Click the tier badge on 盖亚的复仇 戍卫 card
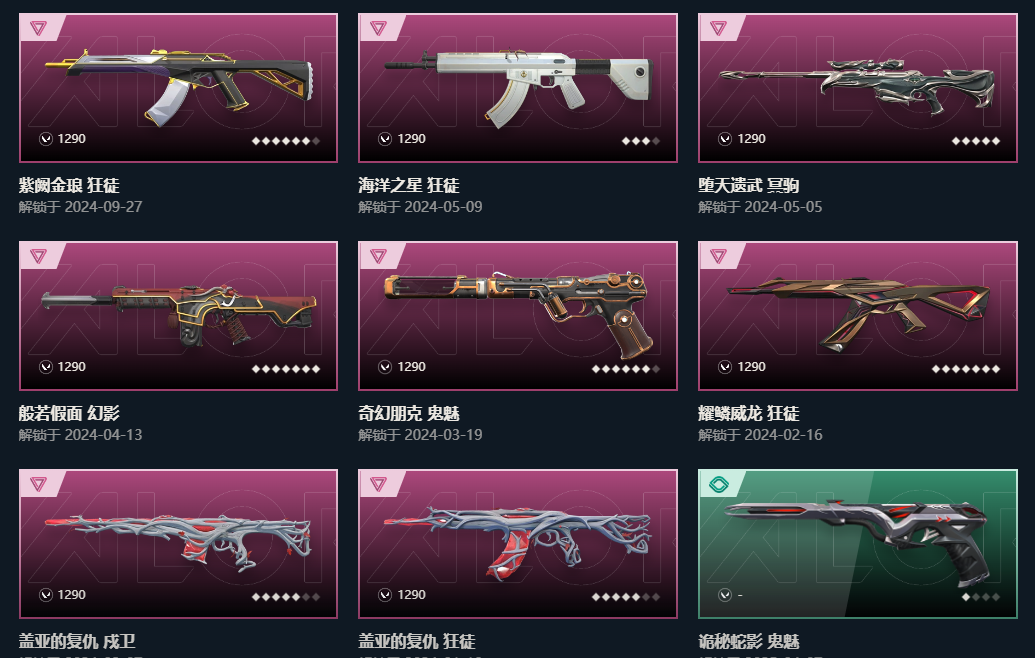This screenshot has height=658, width=1035. (x=38, y=484)
